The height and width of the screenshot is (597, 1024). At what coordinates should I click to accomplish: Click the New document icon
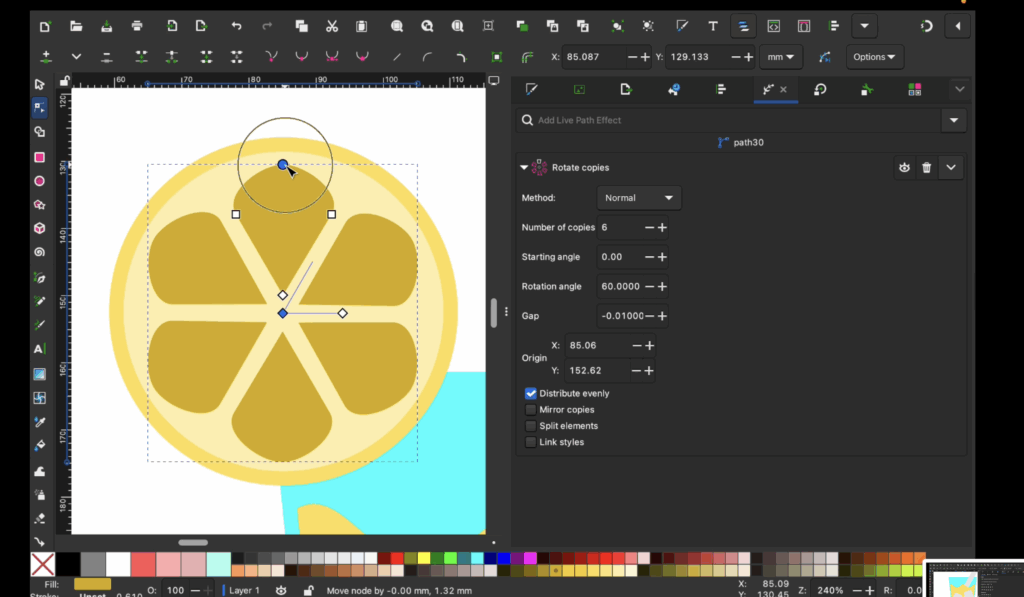[x=45, y=26]
